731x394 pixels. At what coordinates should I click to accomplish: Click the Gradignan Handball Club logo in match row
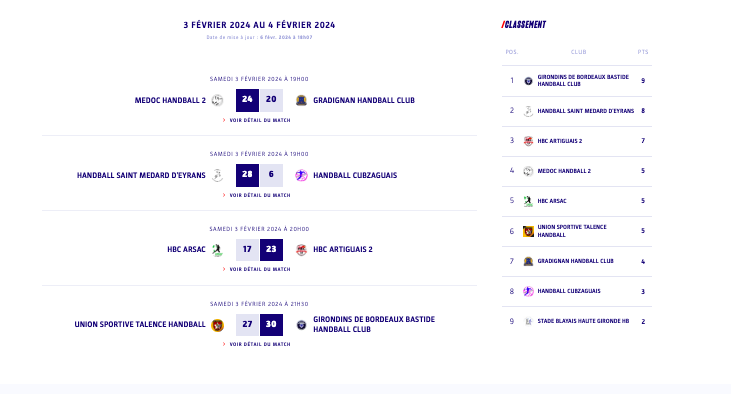click(x=301, y=100)
